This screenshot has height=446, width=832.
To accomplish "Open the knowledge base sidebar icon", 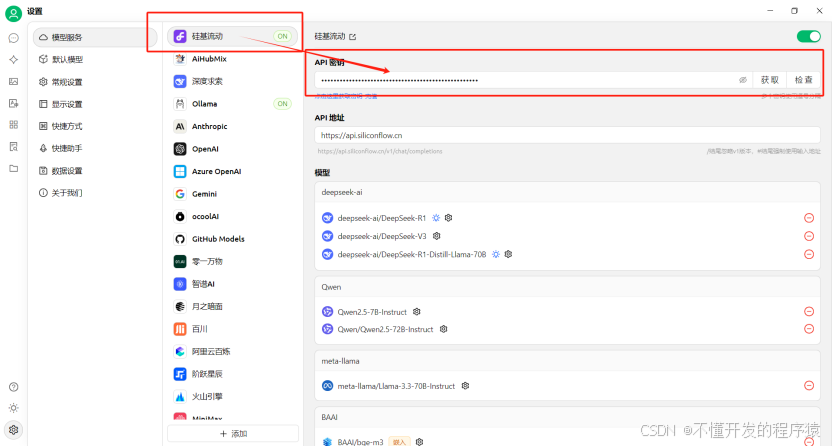I will (14, 146).
